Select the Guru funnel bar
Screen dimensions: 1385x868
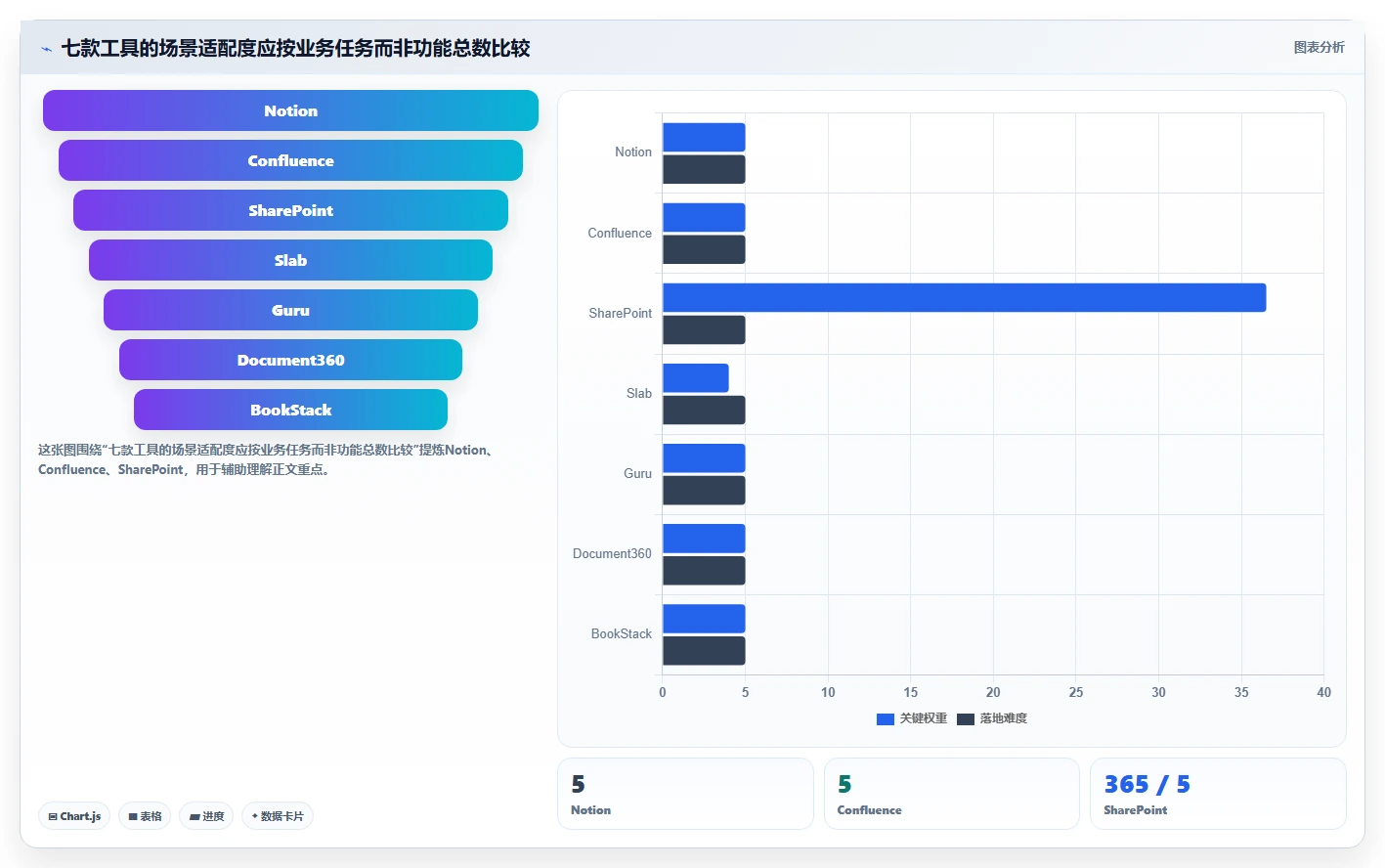pos(290,310)
